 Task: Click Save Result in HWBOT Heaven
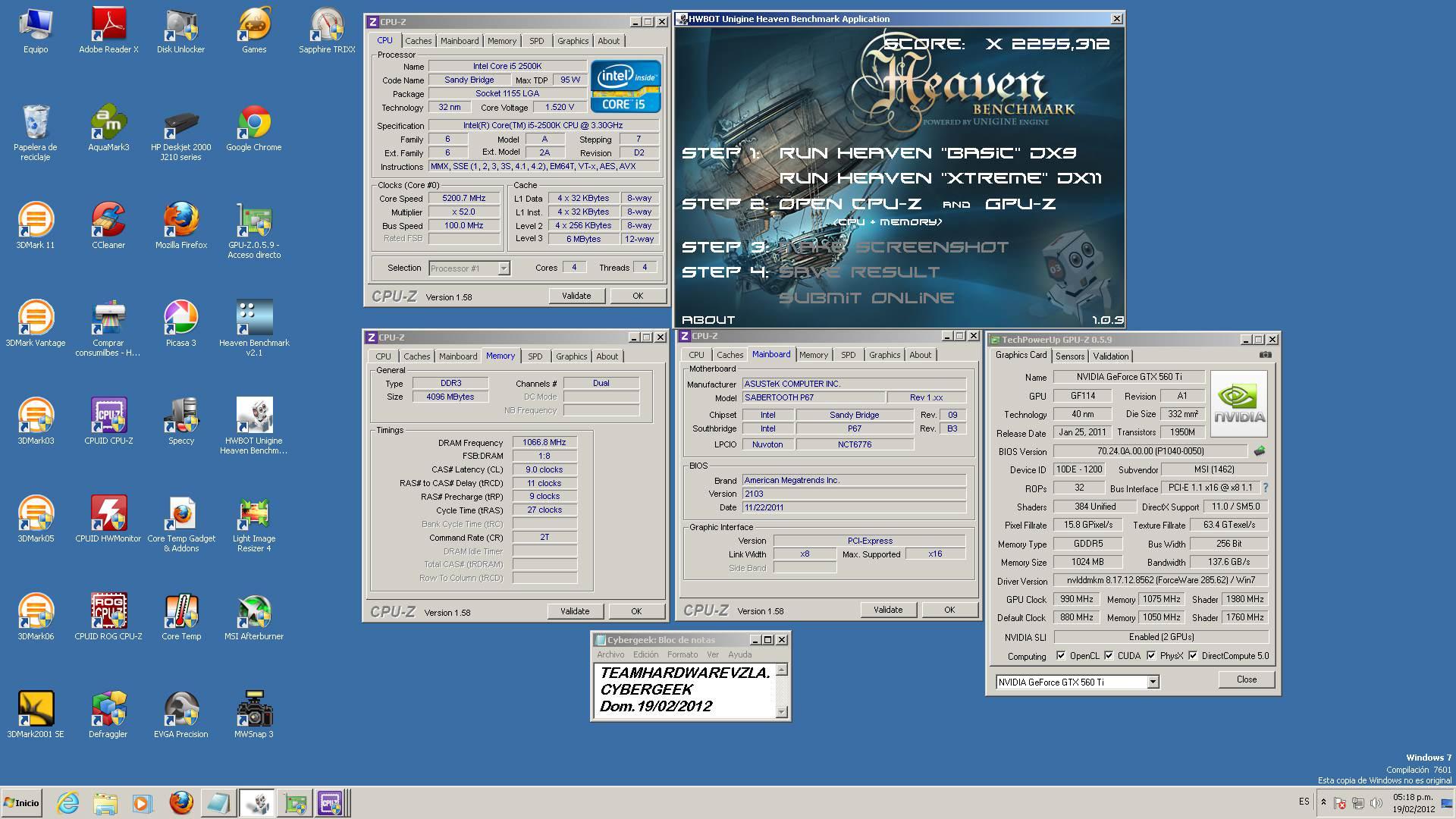point(859,271)
